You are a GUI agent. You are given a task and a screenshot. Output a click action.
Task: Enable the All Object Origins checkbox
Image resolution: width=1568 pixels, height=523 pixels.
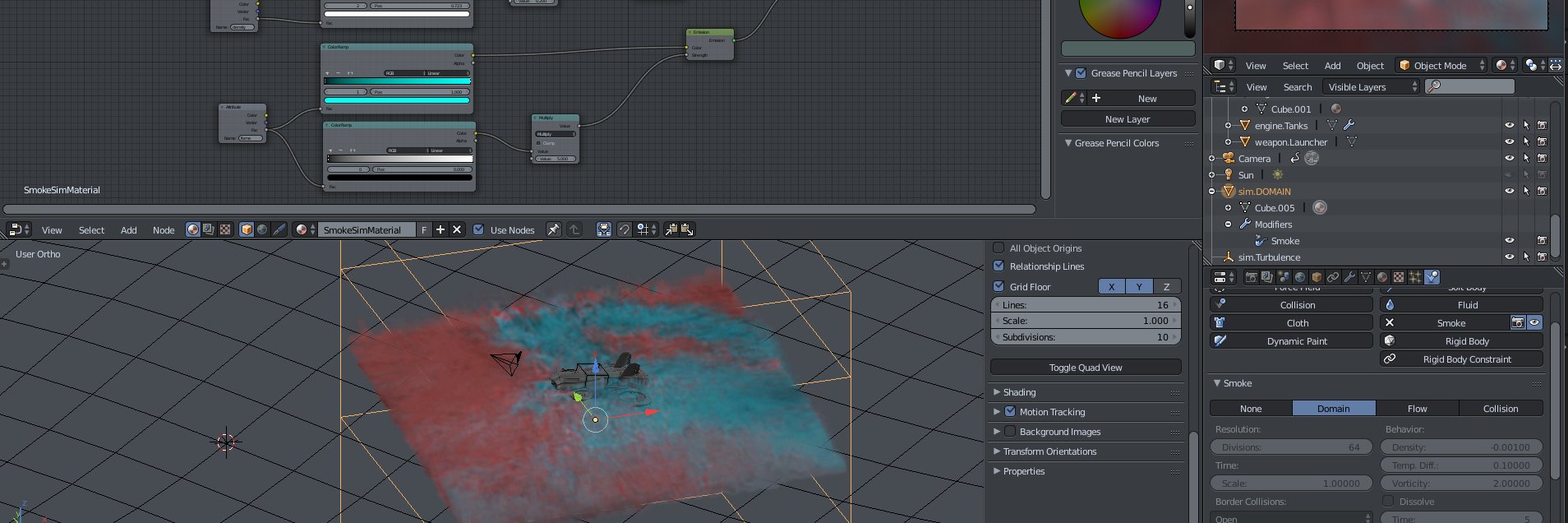click(x=998, y=248)
